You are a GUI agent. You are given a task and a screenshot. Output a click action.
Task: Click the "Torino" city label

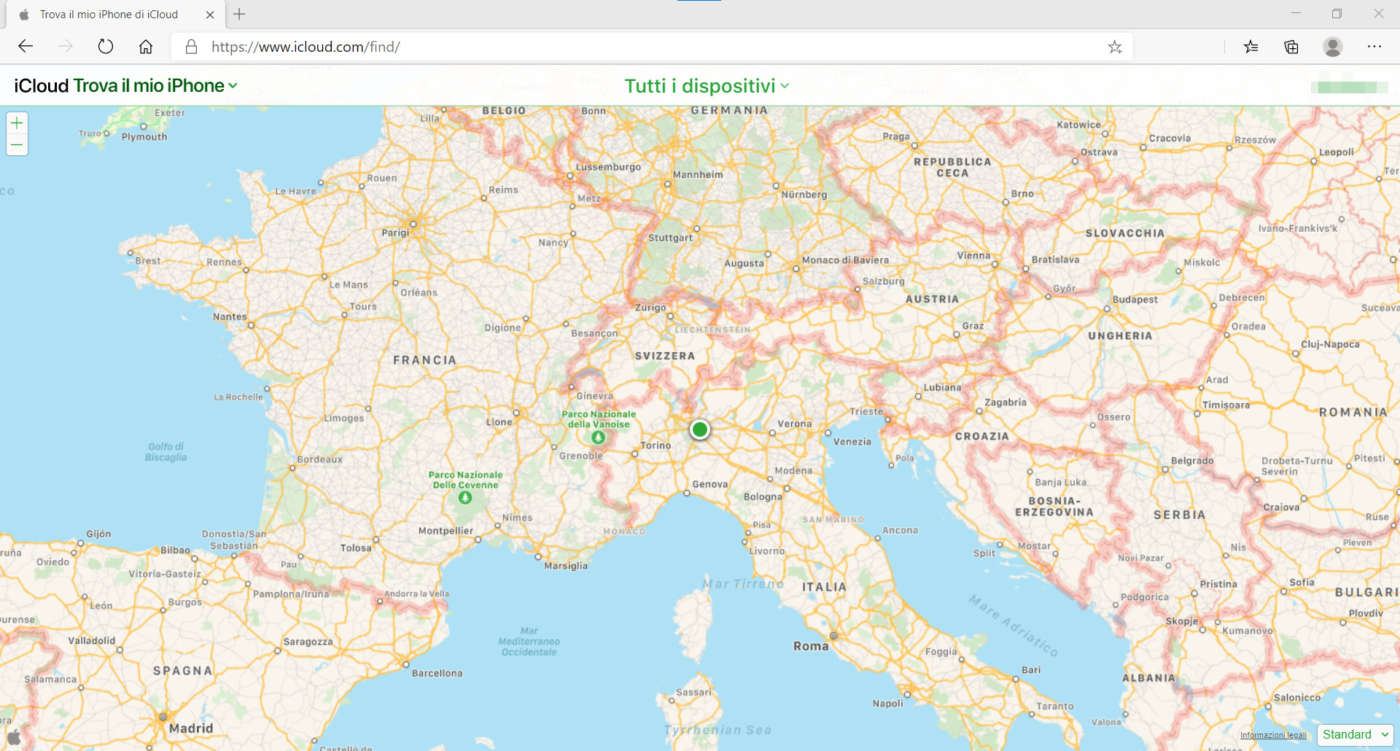point(655,445)
